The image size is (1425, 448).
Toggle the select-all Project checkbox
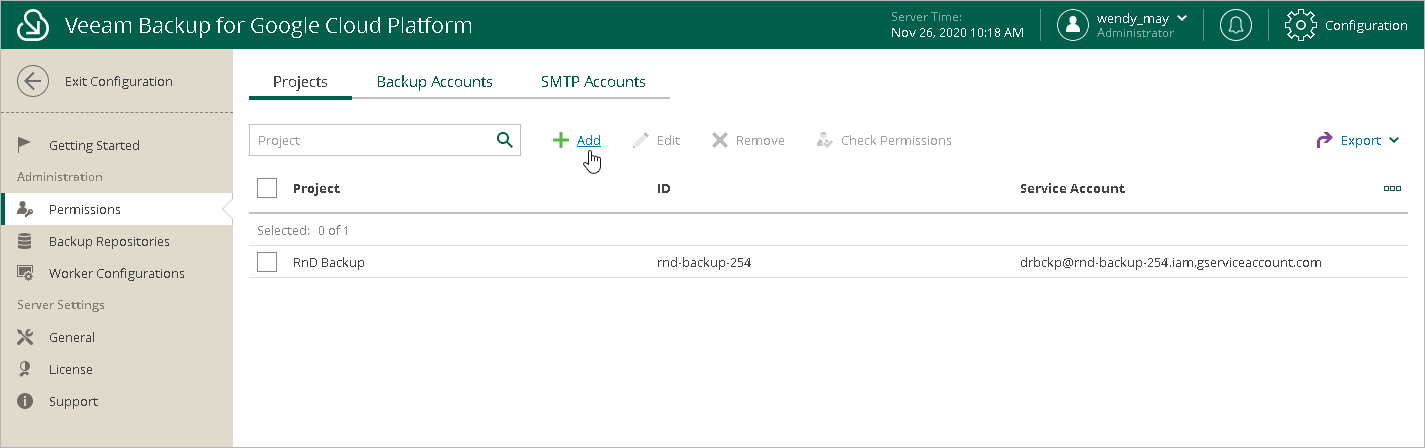click(267, 188)
